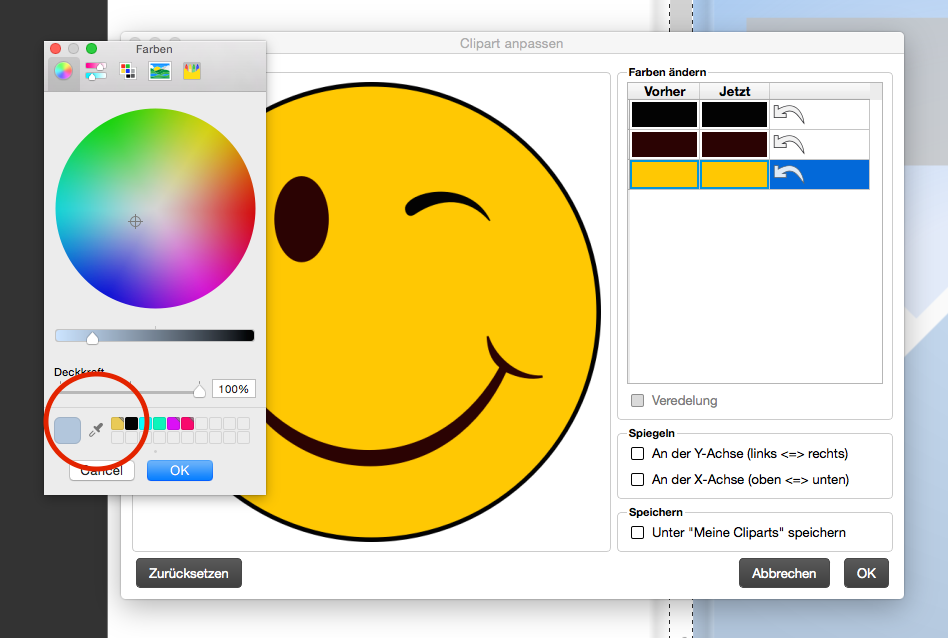Click the magenta saved color swatch
Viewport: 948px width, 638px height.
click(x=173, y=424)
